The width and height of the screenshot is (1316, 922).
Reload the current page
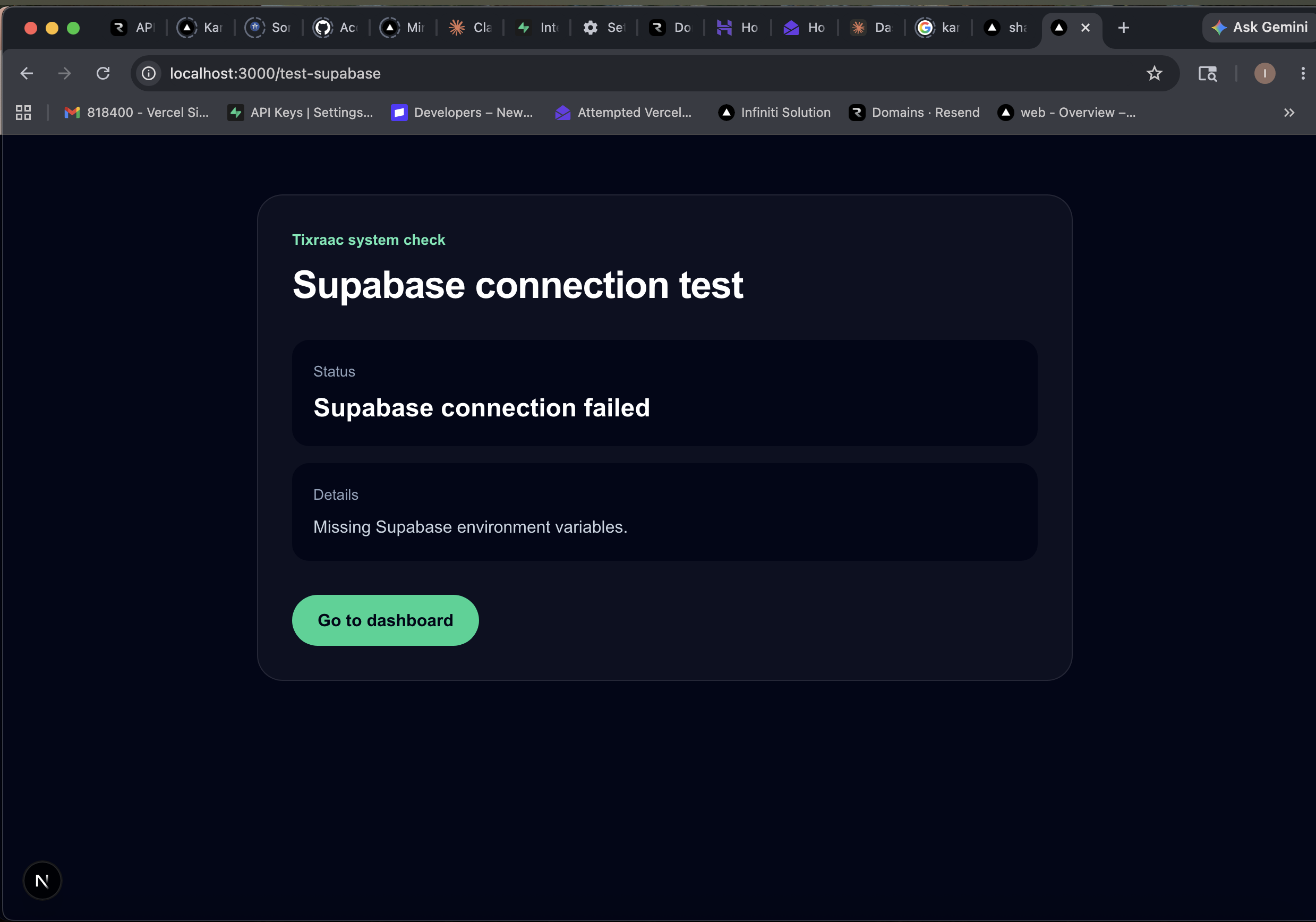tap(103, 73)
